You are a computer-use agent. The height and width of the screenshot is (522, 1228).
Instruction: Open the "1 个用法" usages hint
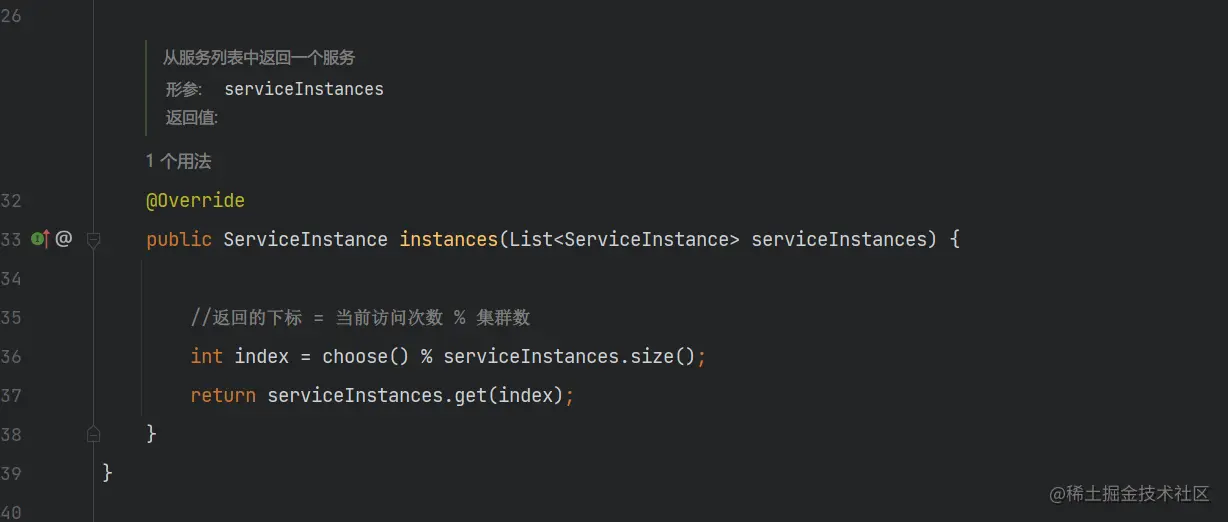pos(178,161)
